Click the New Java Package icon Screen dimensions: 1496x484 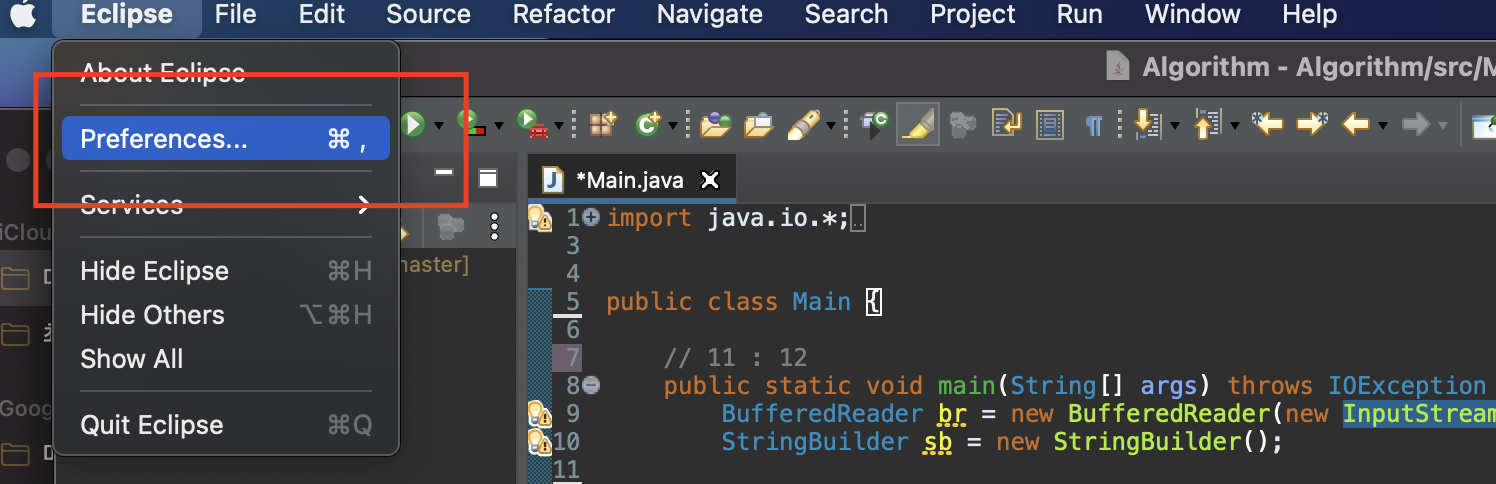(x=603, y=124)
